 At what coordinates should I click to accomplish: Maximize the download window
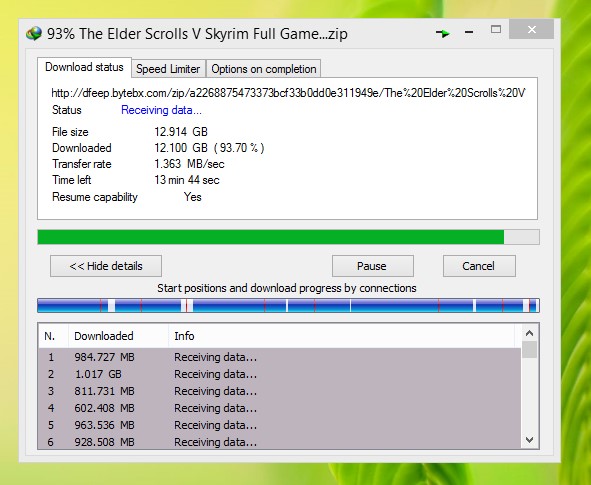496,29
